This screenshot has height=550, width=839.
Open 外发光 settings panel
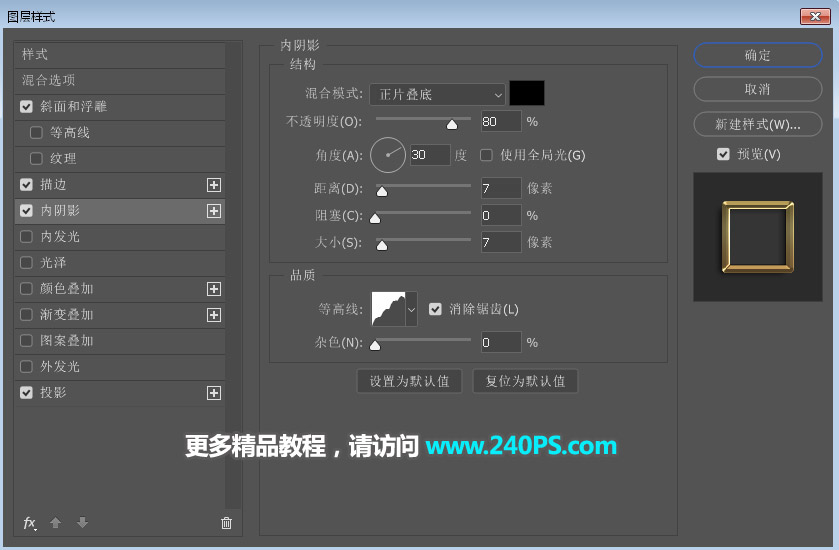[120, 366]
